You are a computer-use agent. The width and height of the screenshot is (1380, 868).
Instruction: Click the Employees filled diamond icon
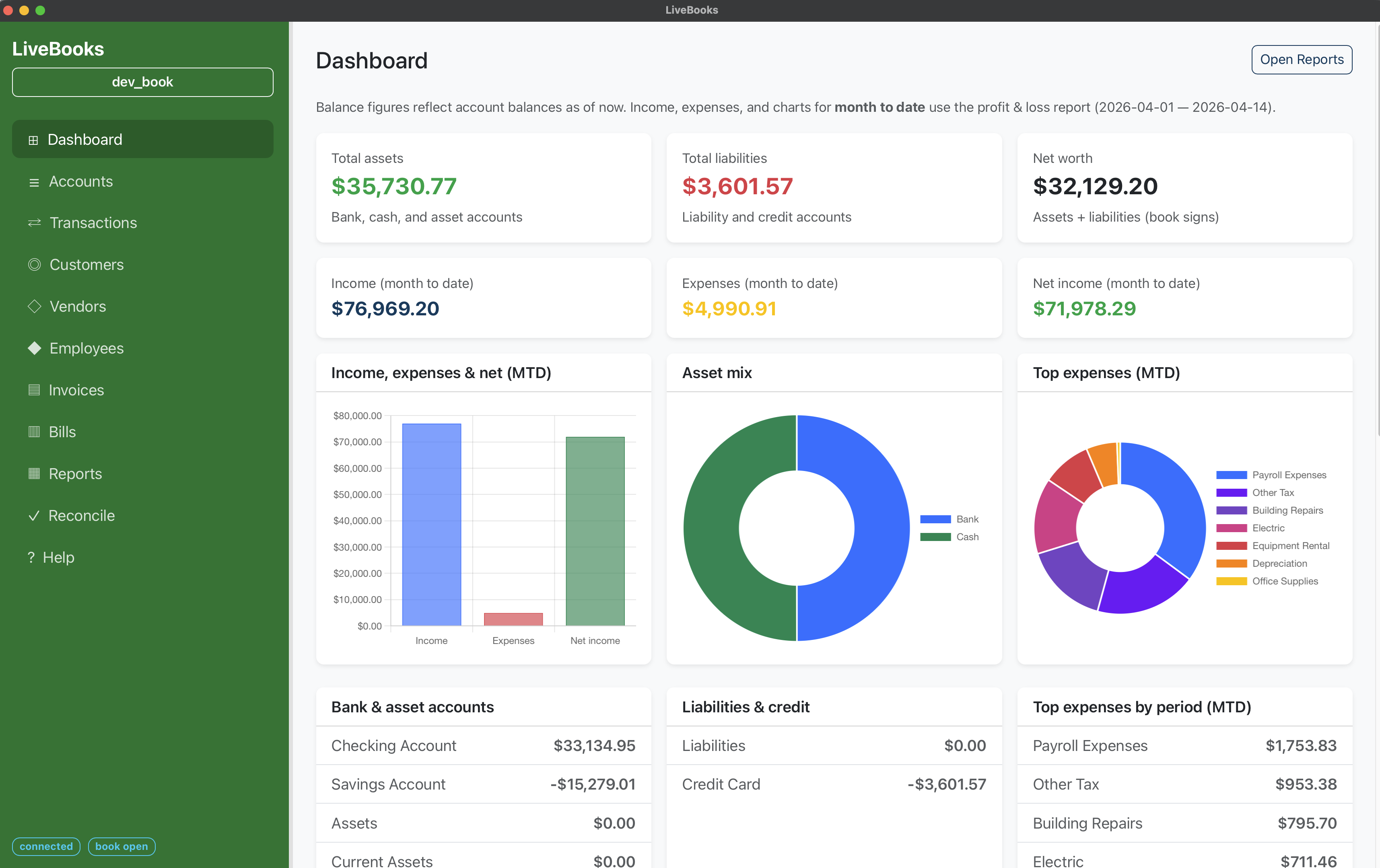coord(34,348)
